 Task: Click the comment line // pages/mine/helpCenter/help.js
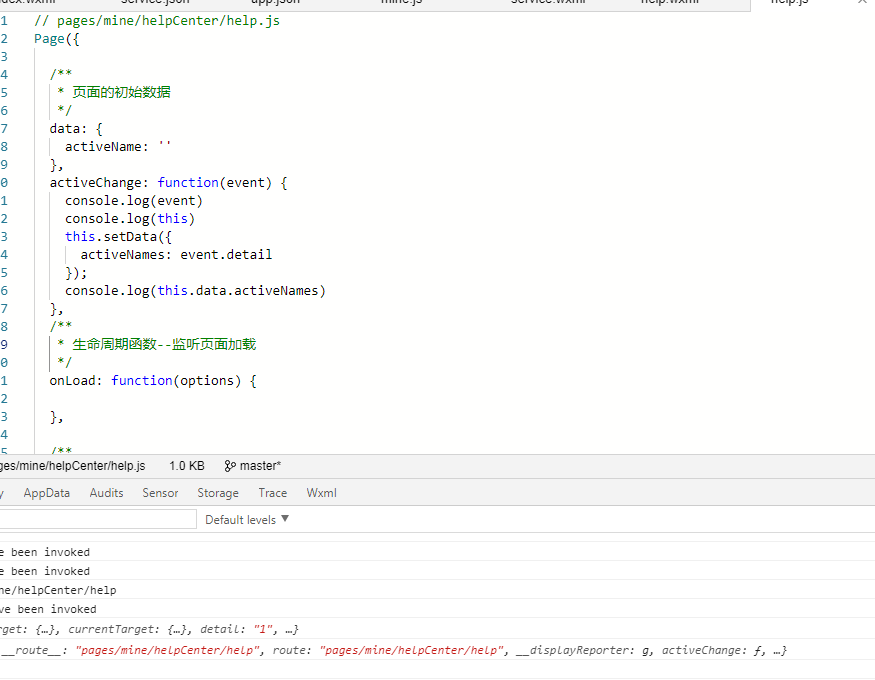tap(157, 21)
